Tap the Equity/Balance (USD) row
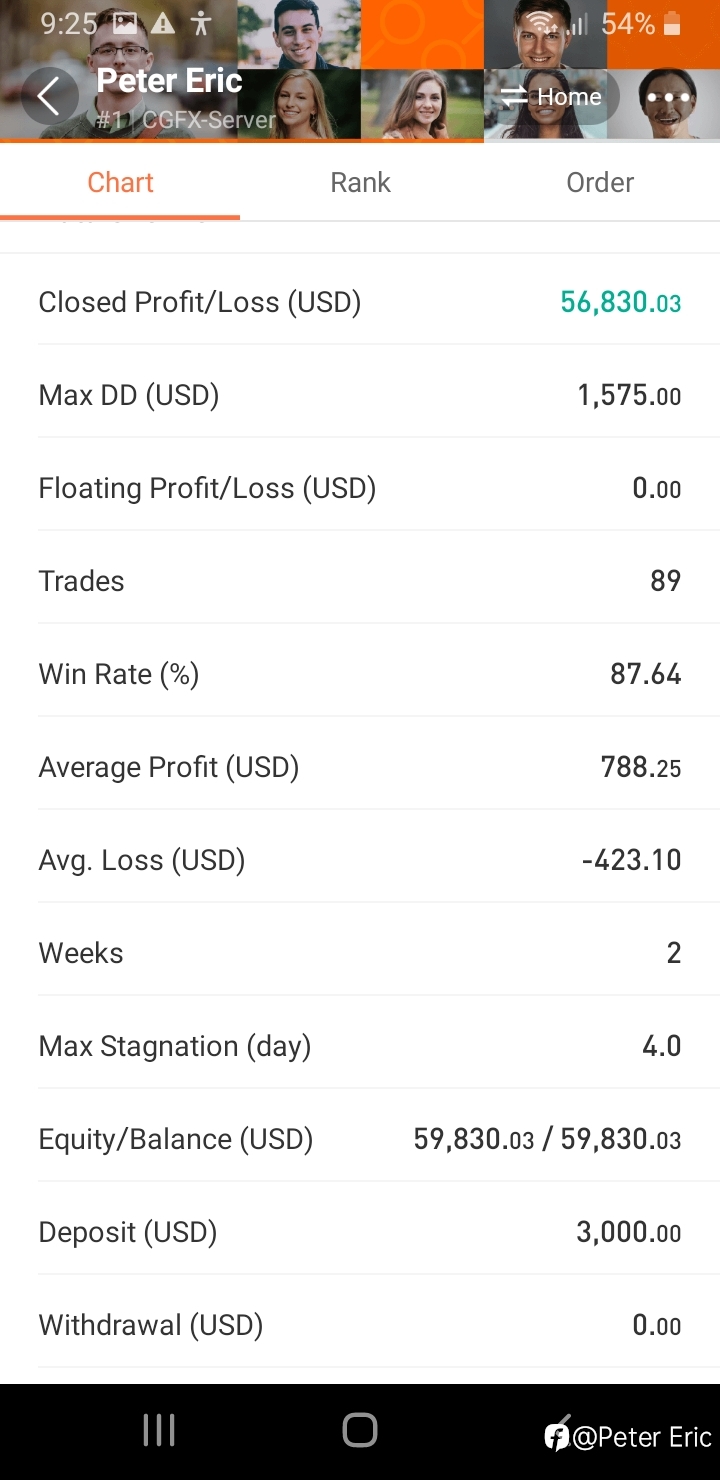 (x=360, y=1139)
